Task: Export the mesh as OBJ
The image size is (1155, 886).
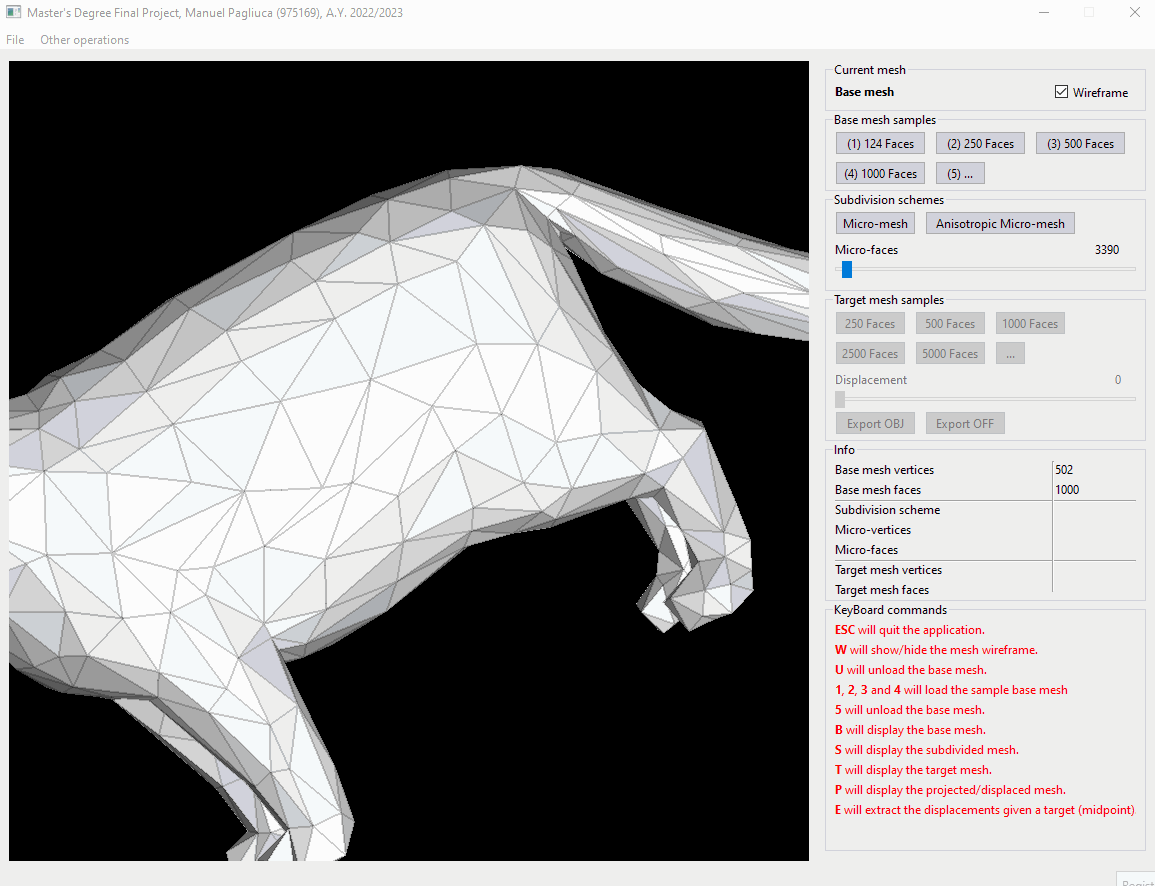Action: [874, 422]
